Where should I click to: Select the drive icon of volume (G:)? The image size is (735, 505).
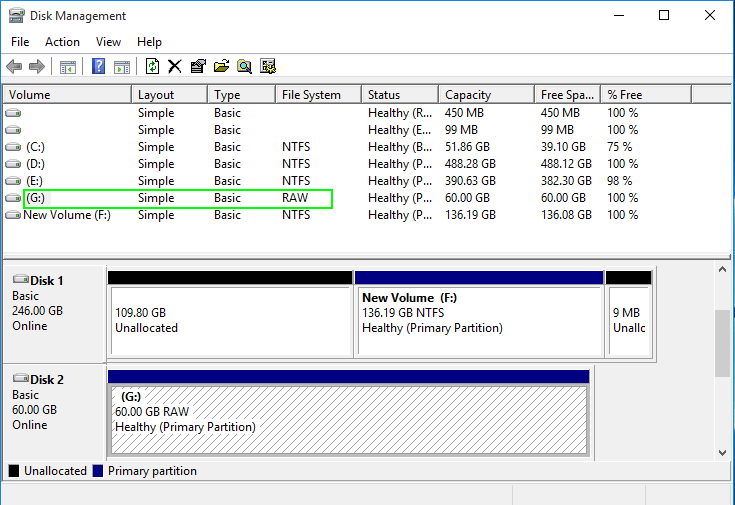pos(13,198)
